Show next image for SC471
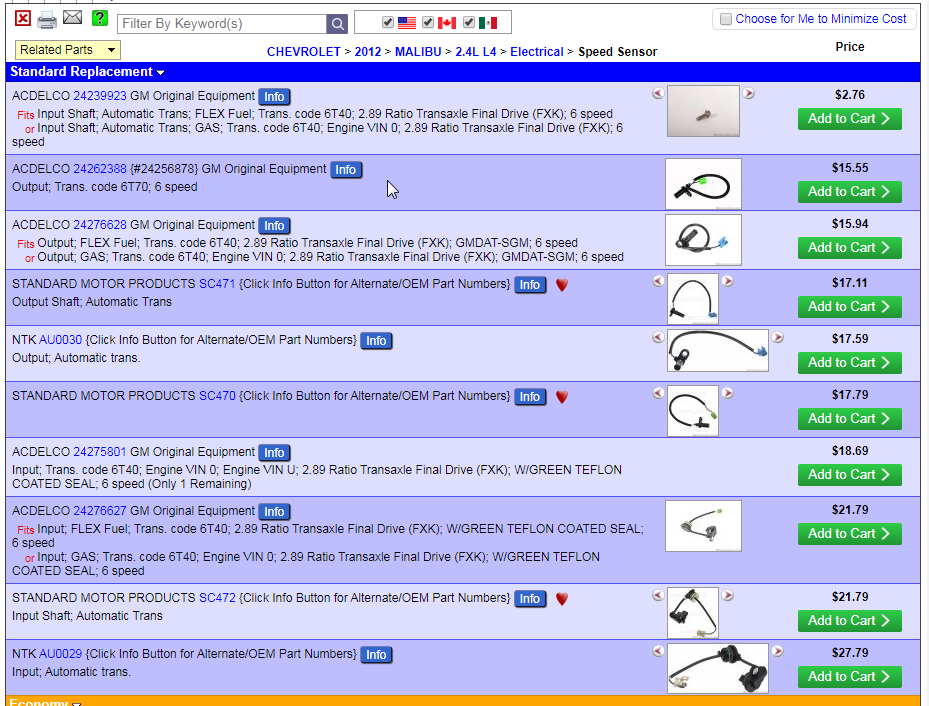 click(728, 281)
